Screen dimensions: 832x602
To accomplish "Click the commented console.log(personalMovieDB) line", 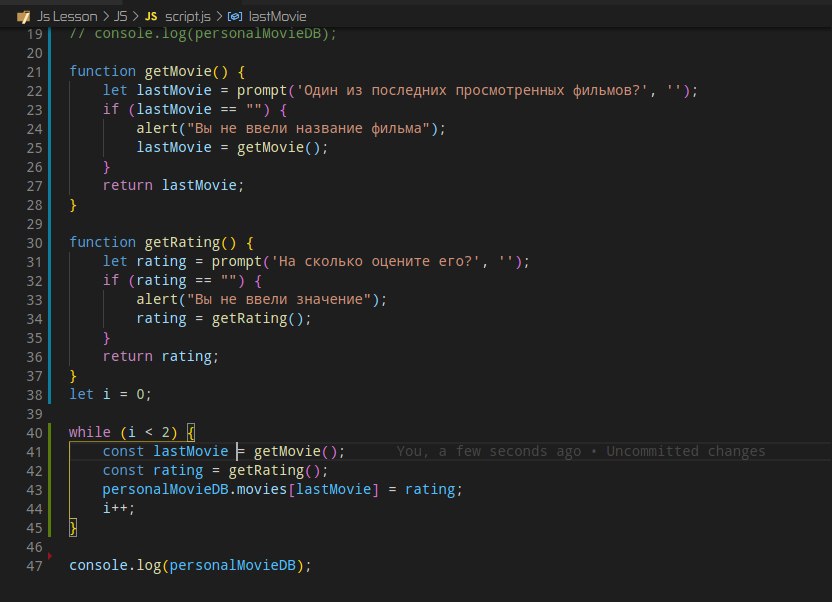I will click(203, 33).
